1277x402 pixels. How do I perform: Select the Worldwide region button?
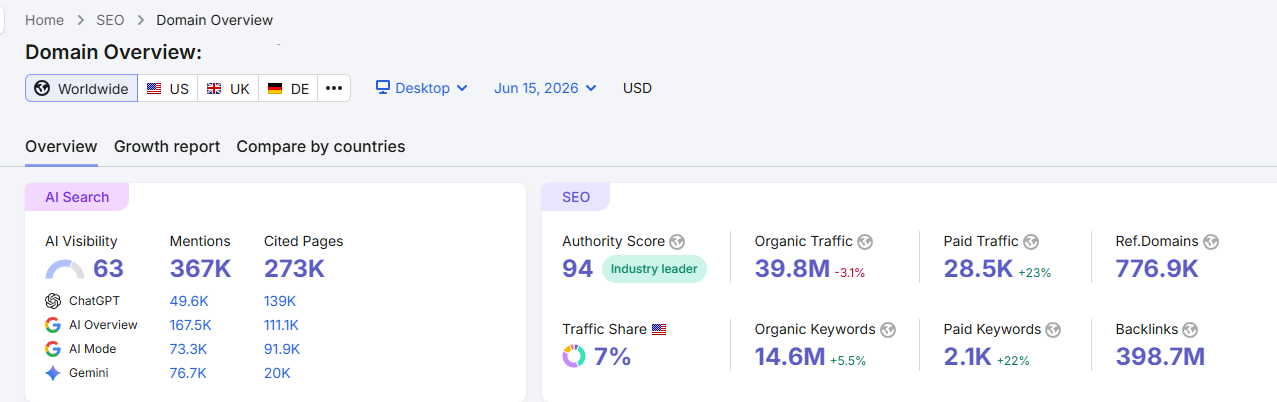coord(82,88)
